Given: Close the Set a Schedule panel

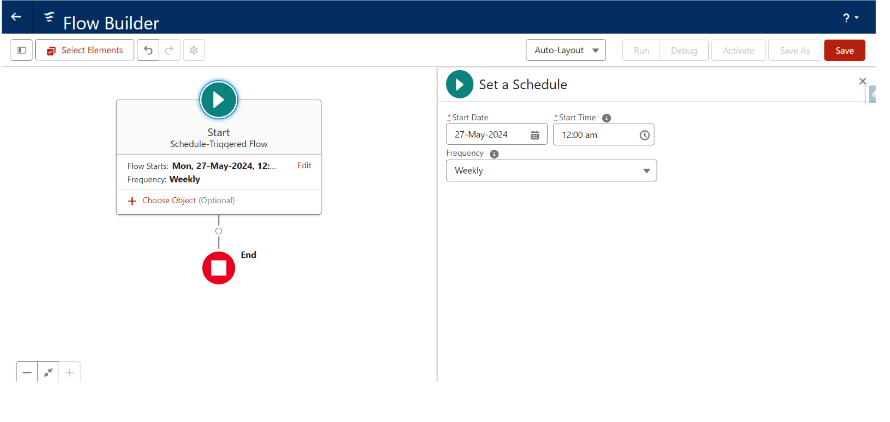Looking at the screenshot, I should (862, 81).
